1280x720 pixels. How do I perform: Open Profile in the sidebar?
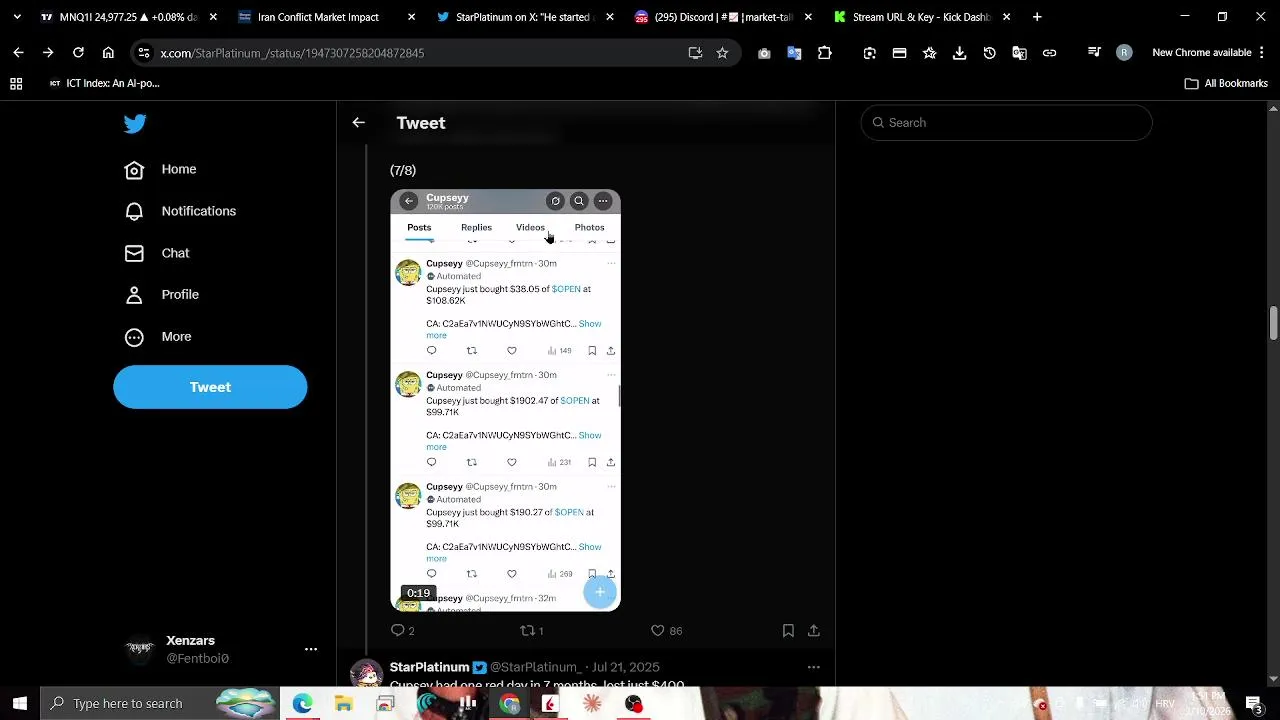(162, 295)
